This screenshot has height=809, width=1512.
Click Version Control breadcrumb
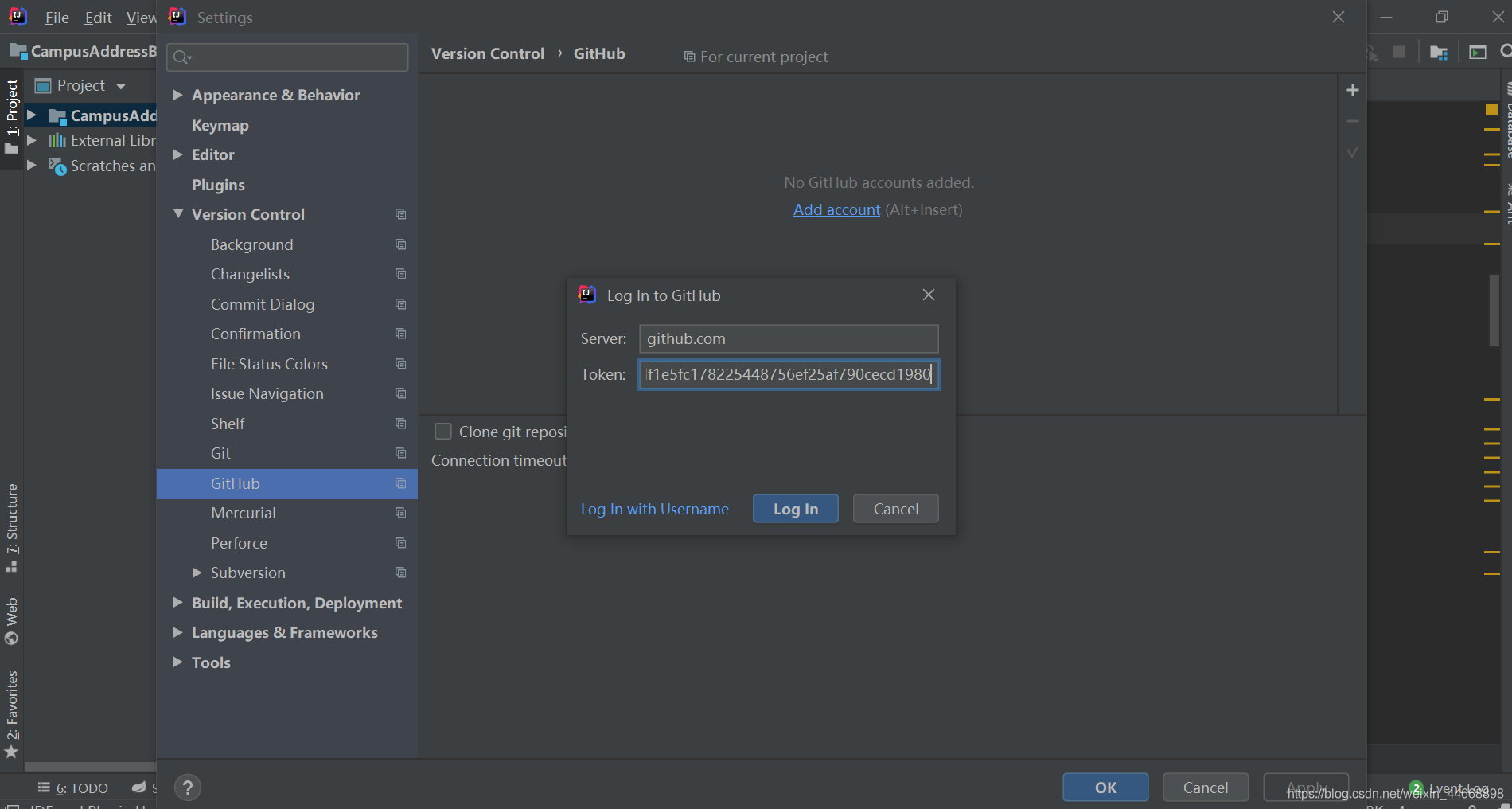(487, 53)
